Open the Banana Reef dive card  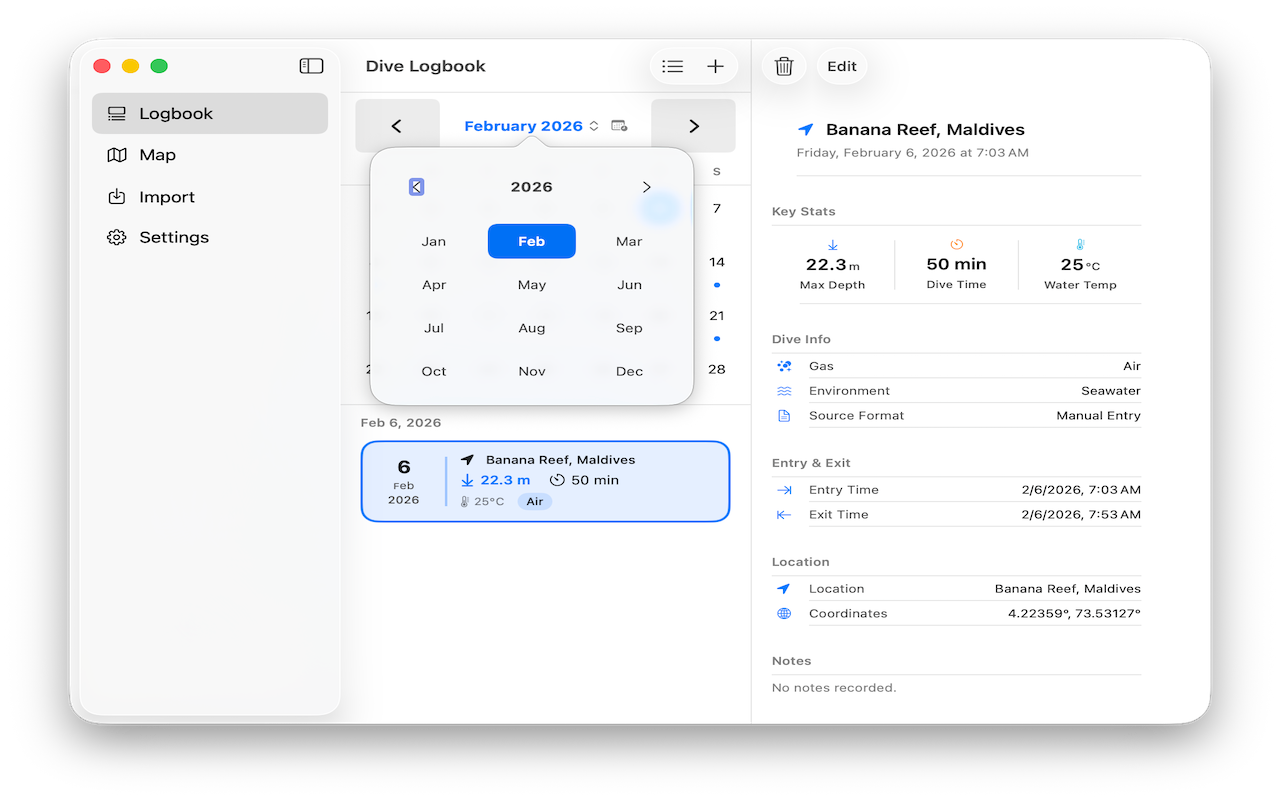pos(545,481)
